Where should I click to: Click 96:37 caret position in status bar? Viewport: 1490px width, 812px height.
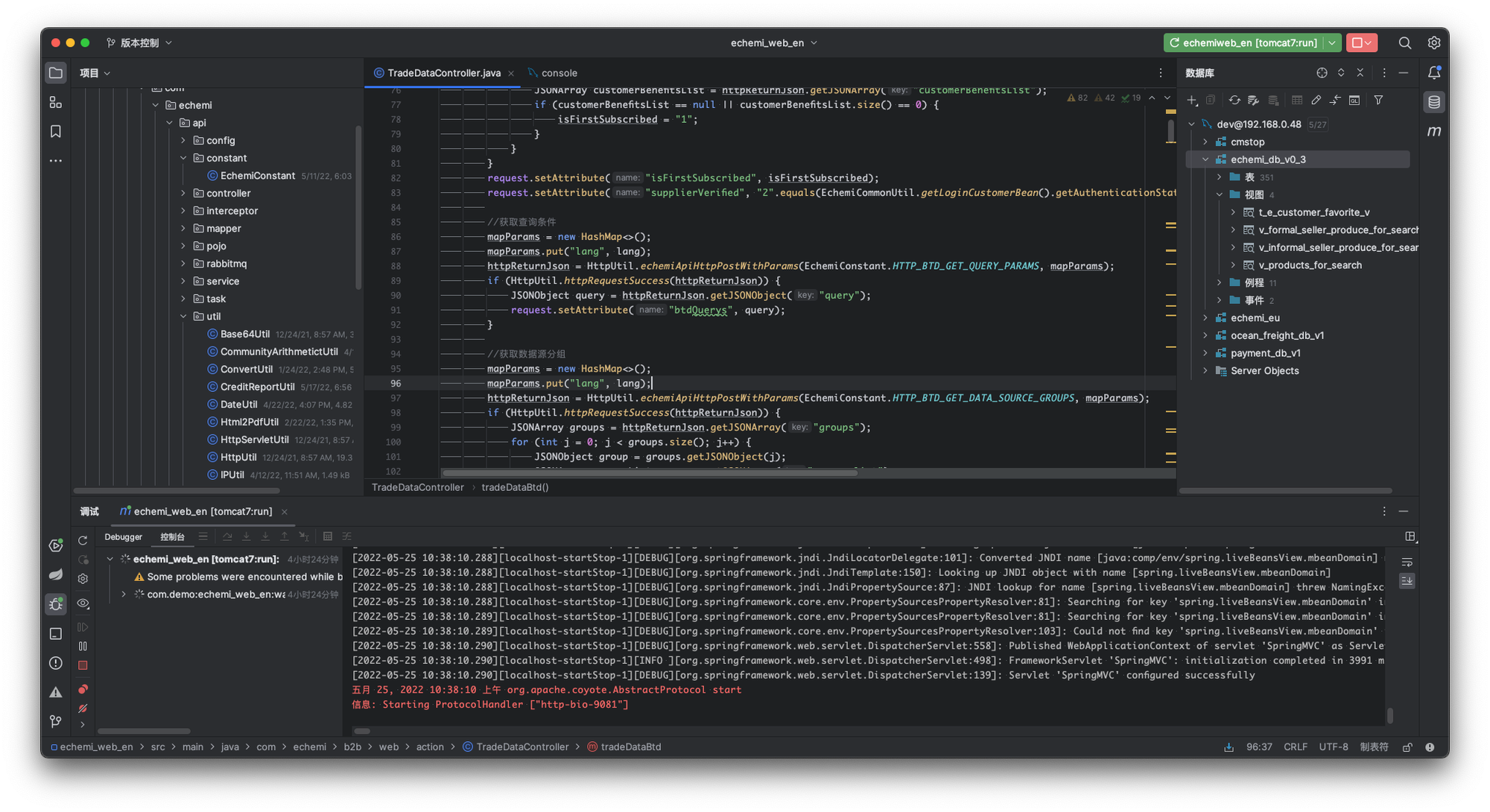pos(1259,747)
